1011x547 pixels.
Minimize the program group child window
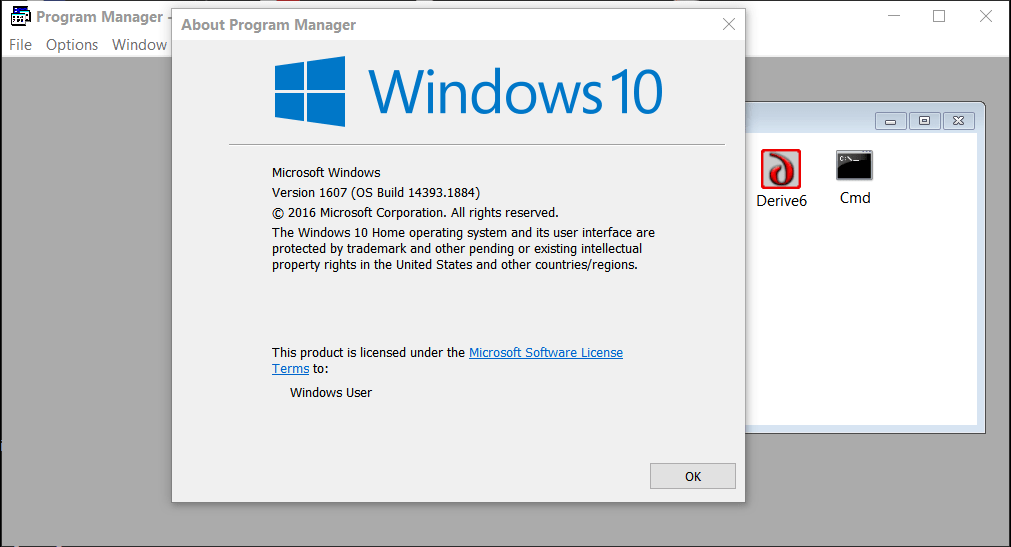[890, 121]
